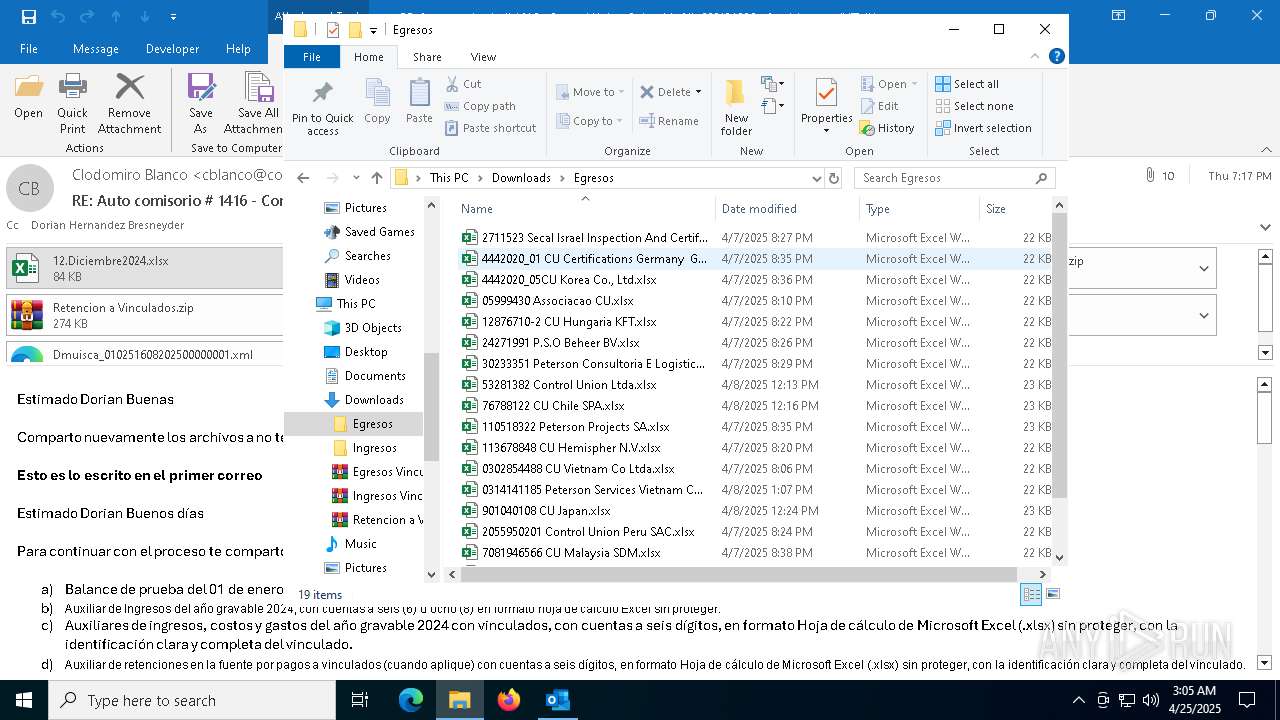Open the File tab in File Explorer
The height and width of the screenshot is (720, 1280).
click(x=312, y=57)
